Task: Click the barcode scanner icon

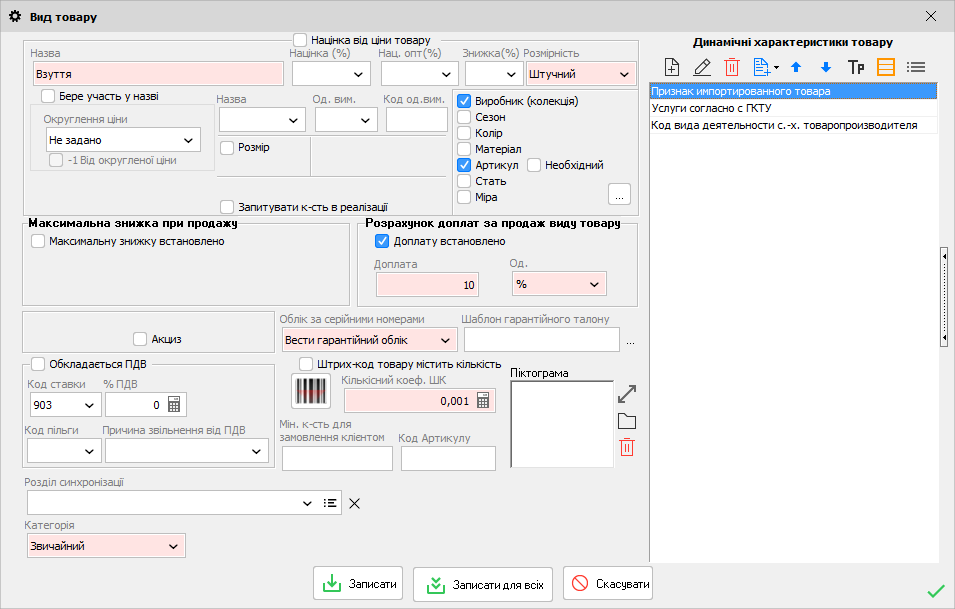Action: 310,391
